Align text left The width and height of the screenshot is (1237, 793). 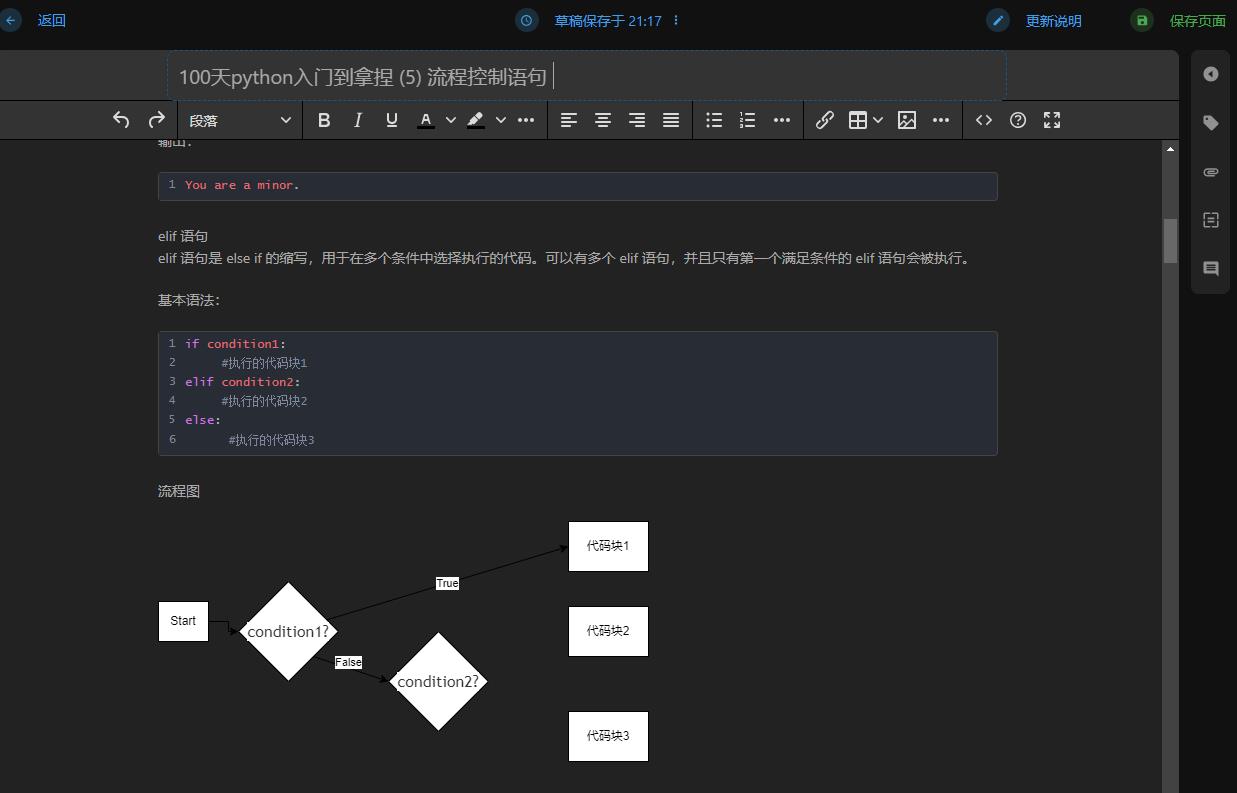pos(569,120)
